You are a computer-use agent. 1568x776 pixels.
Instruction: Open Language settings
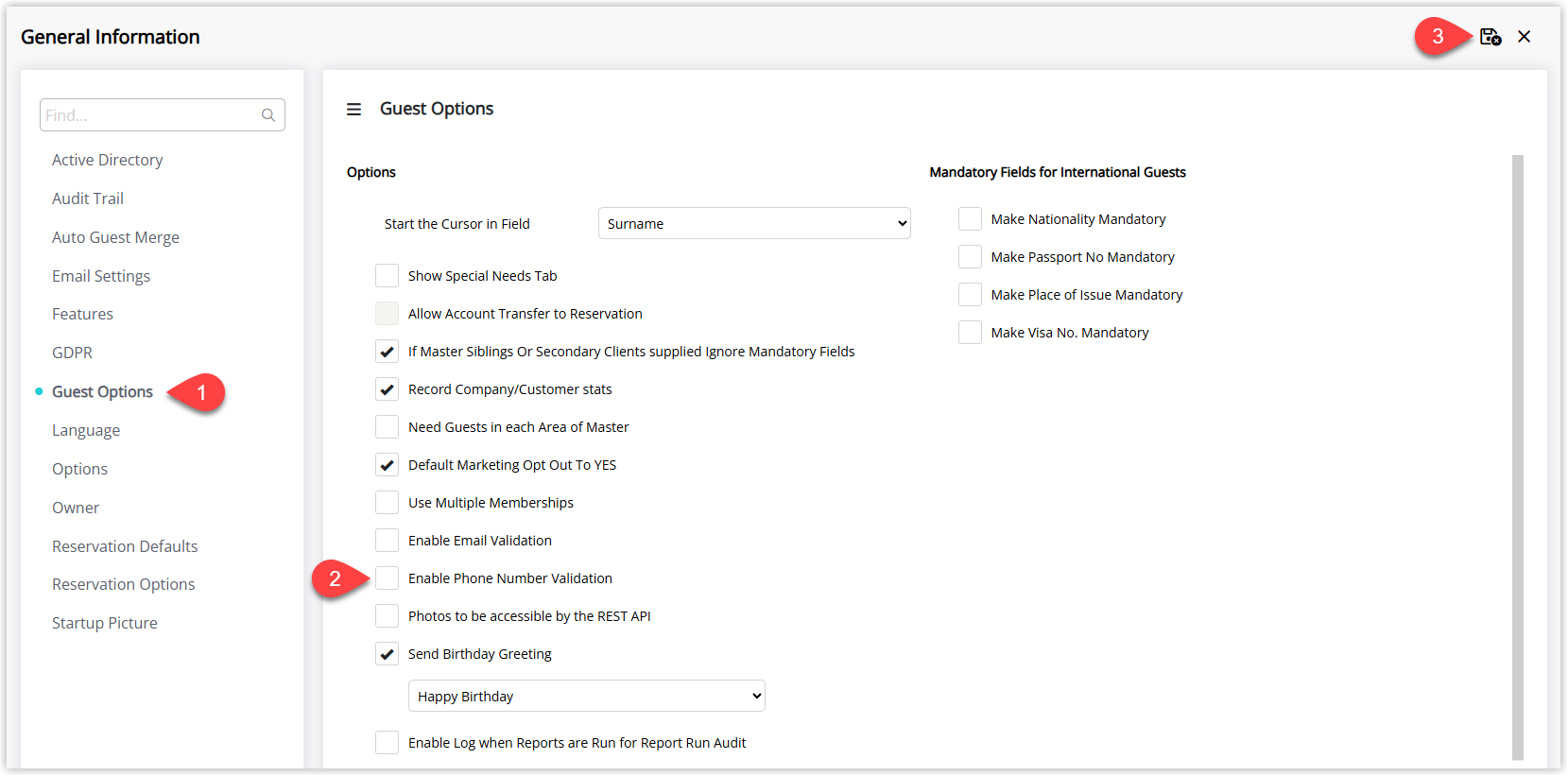click(86, 430)
